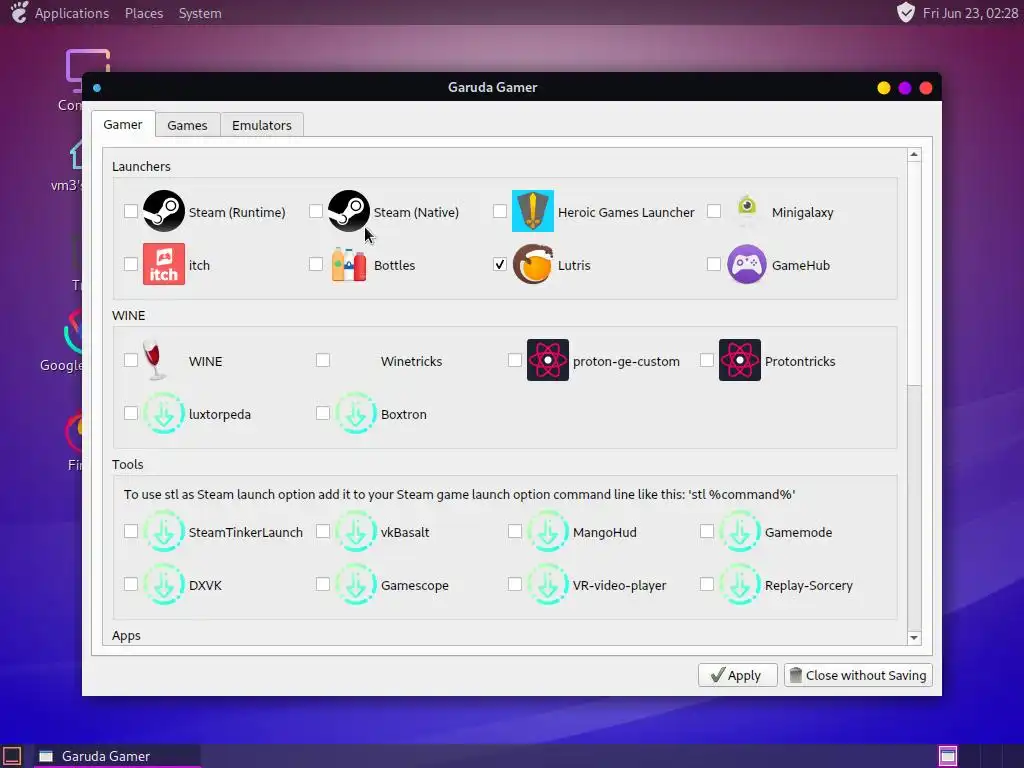Tick the itch checkbox
This screenshot has width=1024, height=768.
(x=131, y=264)
